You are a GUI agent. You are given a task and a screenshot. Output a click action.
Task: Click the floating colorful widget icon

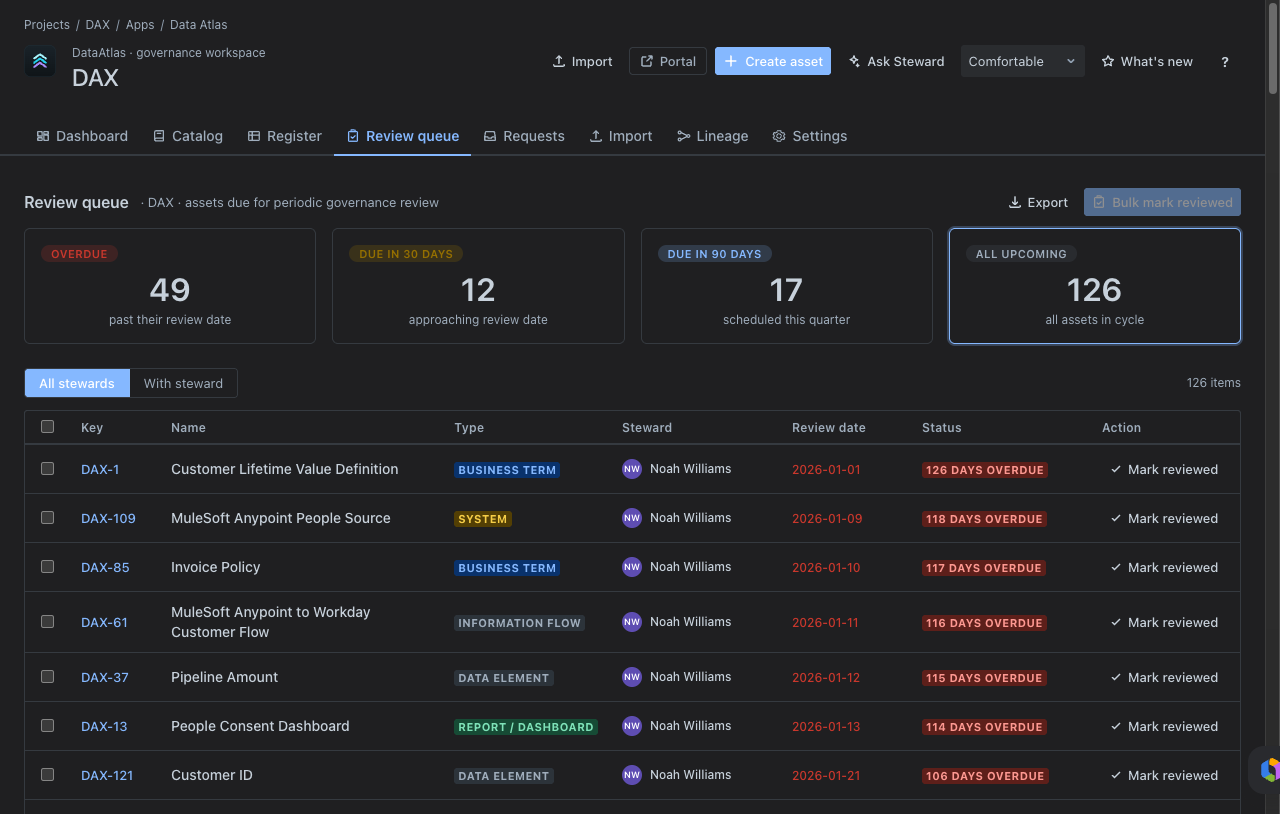click(1269, 769)
